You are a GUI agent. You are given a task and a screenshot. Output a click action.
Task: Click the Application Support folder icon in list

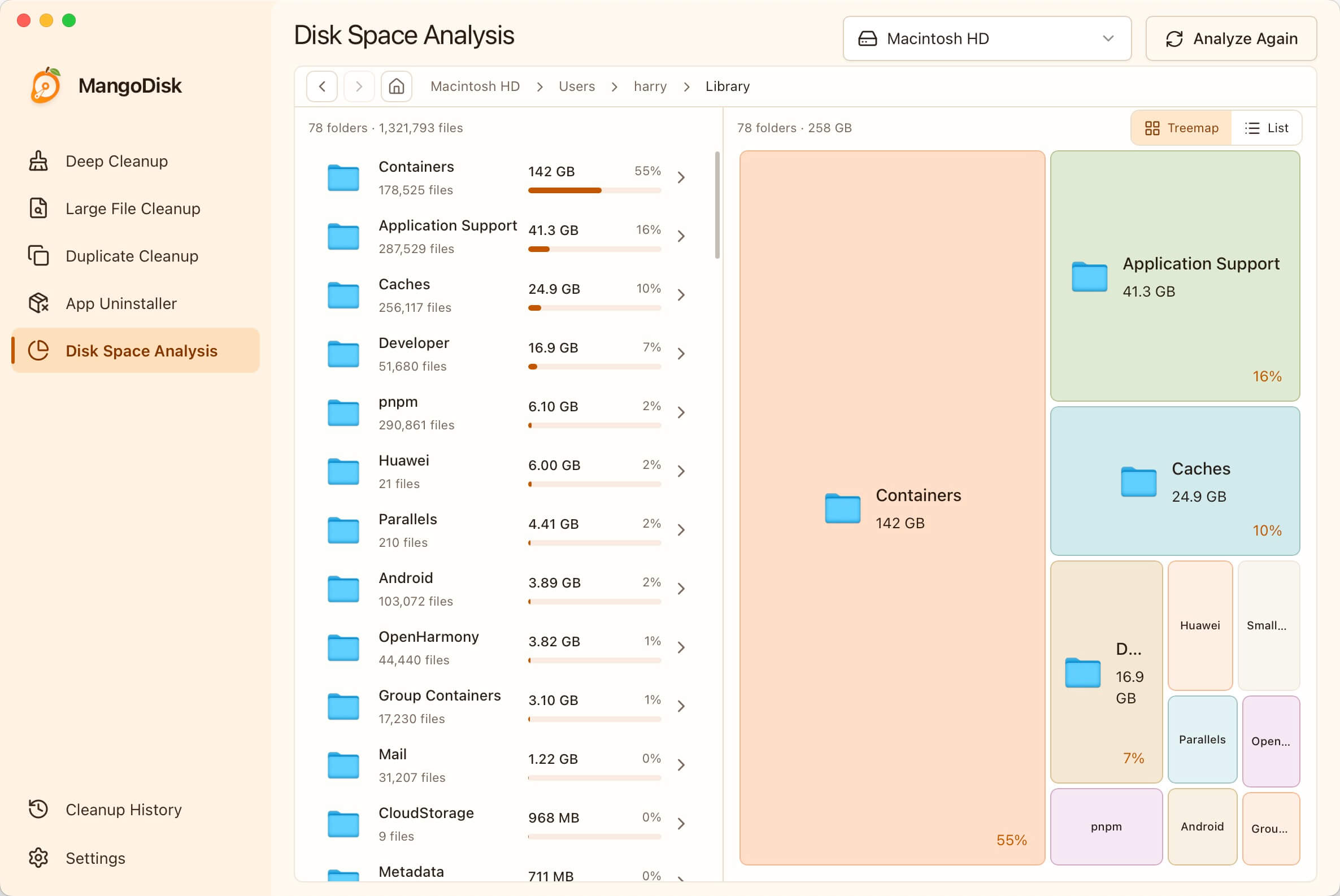[343, 237]
